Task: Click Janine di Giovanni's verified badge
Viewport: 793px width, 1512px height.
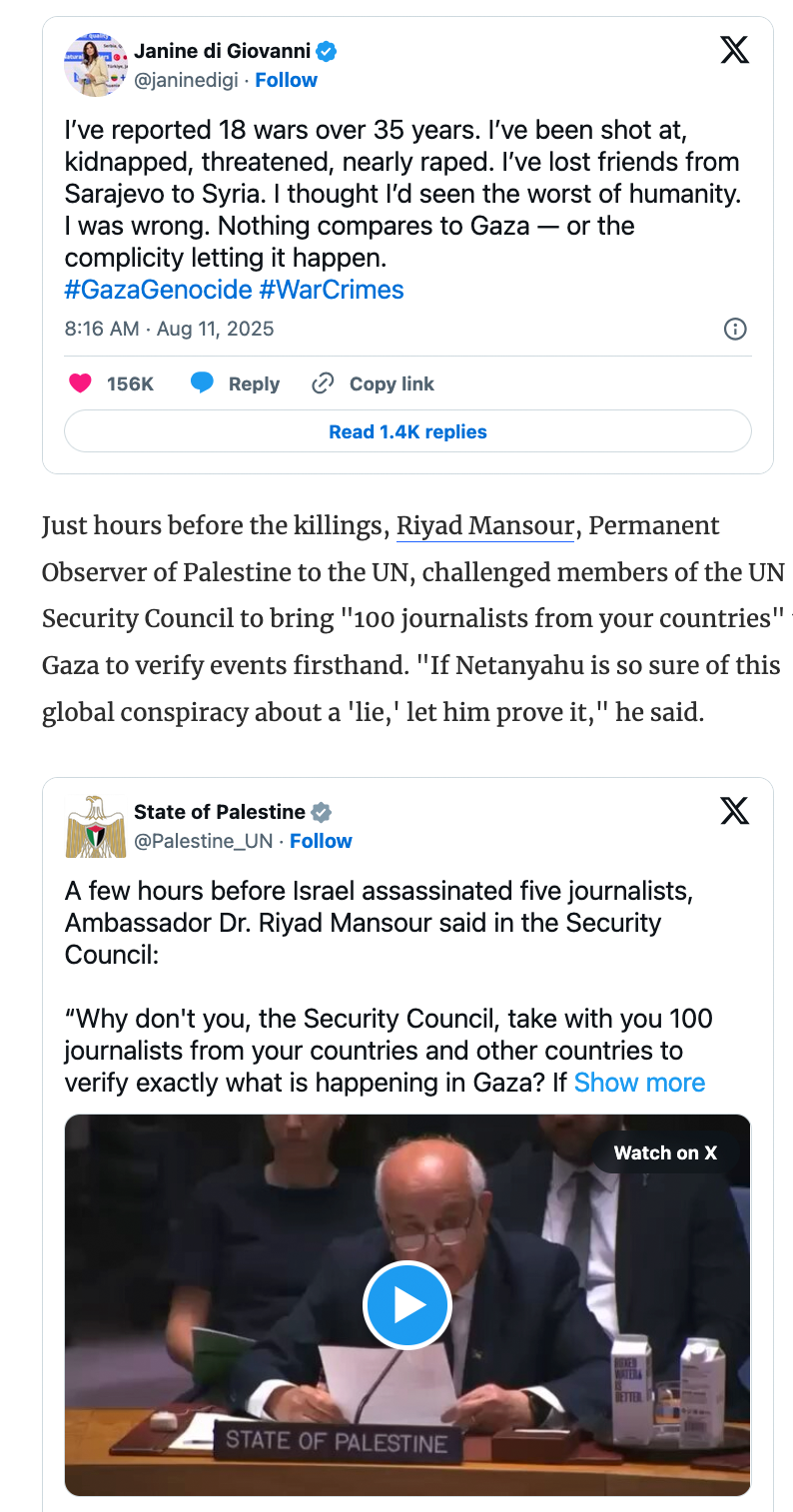Action: pyautogui.click(x=327, y=51)
